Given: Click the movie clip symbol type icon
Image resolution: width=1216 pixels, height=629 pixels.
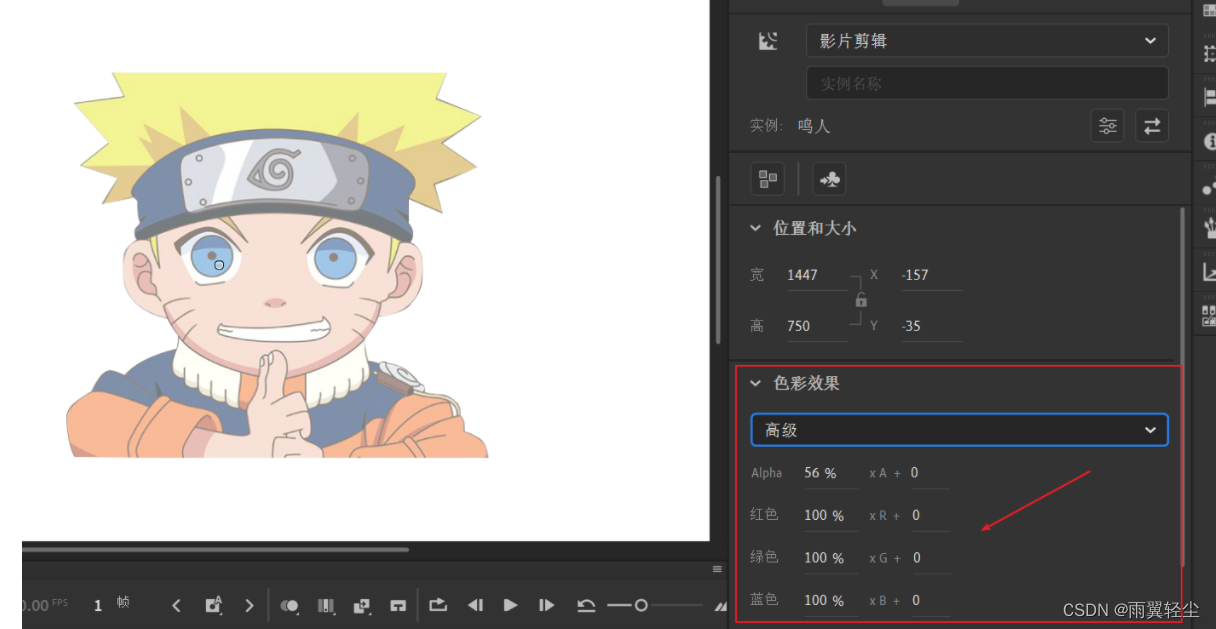Looking at the screenshot, I should click(768, 41).
